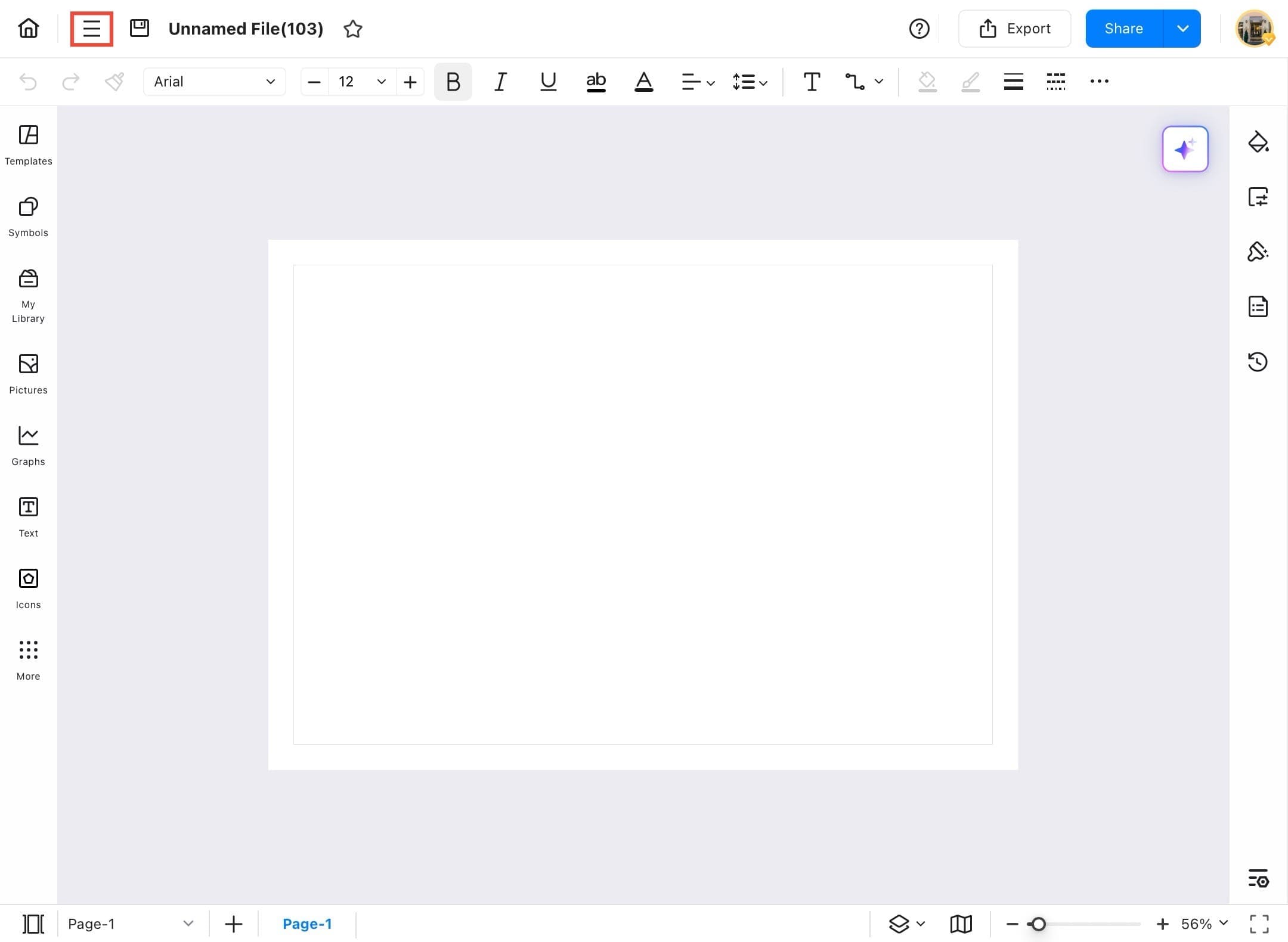Enable strikethrough text formatting
The height and width of the screenshot is (942, 1288).
tap(596, 82)
